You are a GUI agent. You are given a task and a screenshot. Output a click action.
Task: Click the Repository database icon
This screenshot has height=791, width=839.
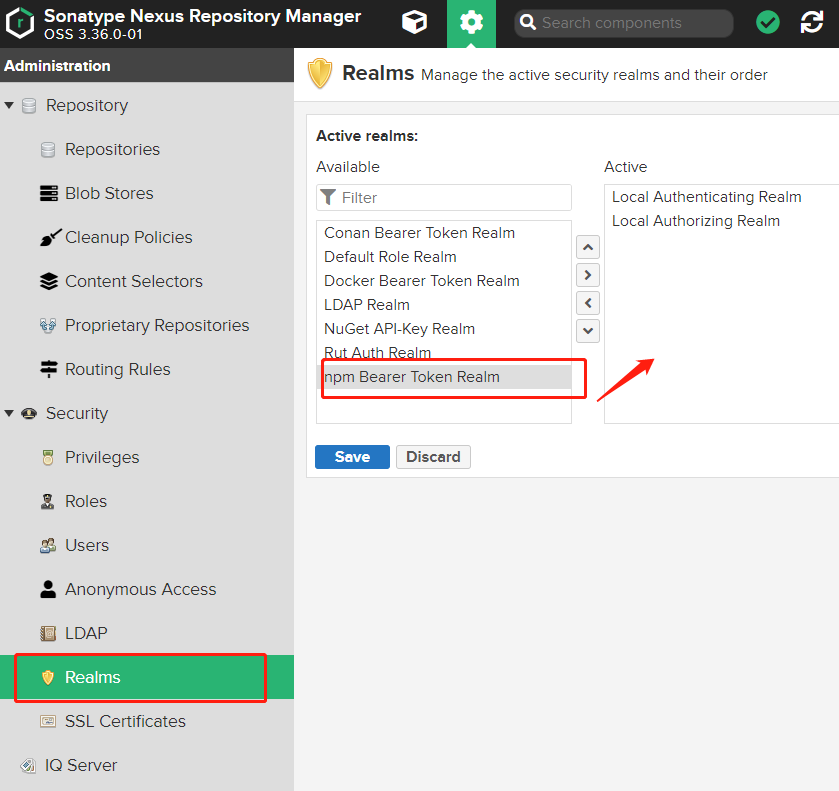(29, 105)
